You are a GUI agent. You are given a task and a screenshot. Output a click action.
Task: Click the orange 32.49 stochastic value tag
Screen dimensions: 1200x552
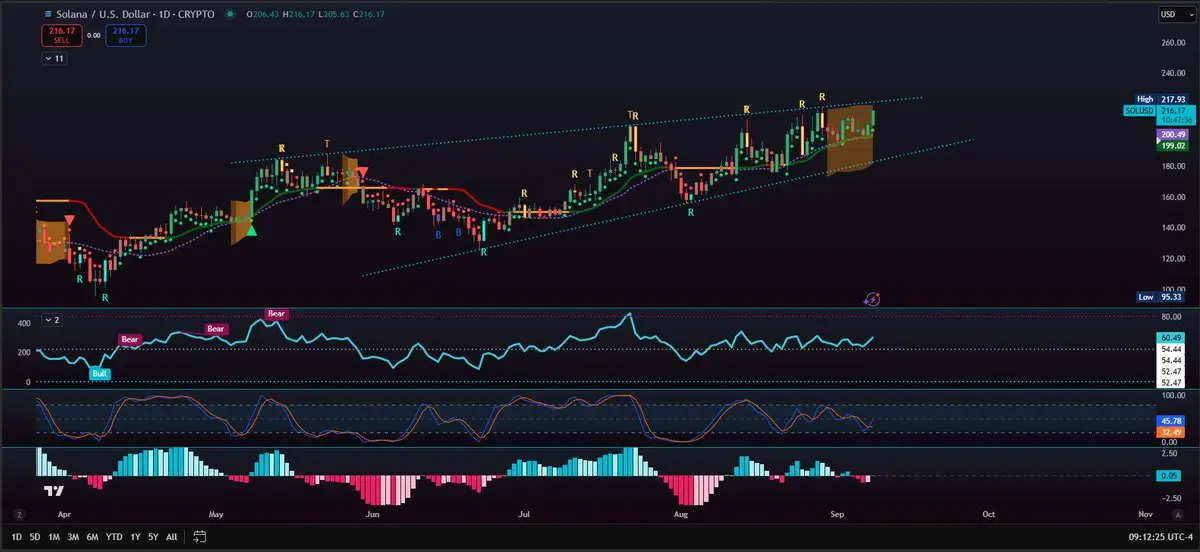click(1169, 431)
